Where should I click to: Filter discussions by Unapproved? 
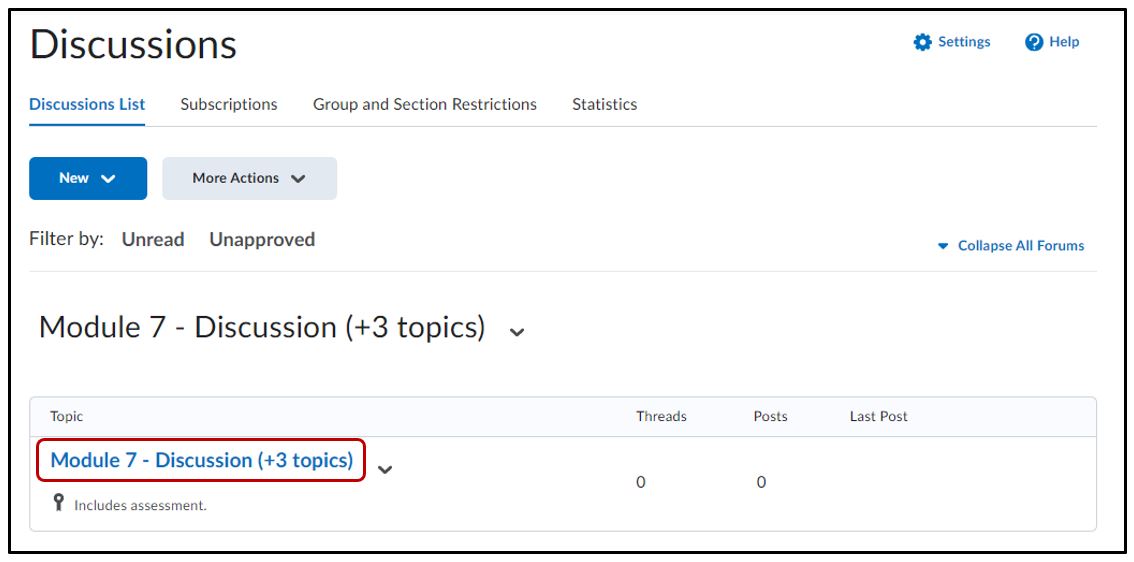tap(262, 240)
